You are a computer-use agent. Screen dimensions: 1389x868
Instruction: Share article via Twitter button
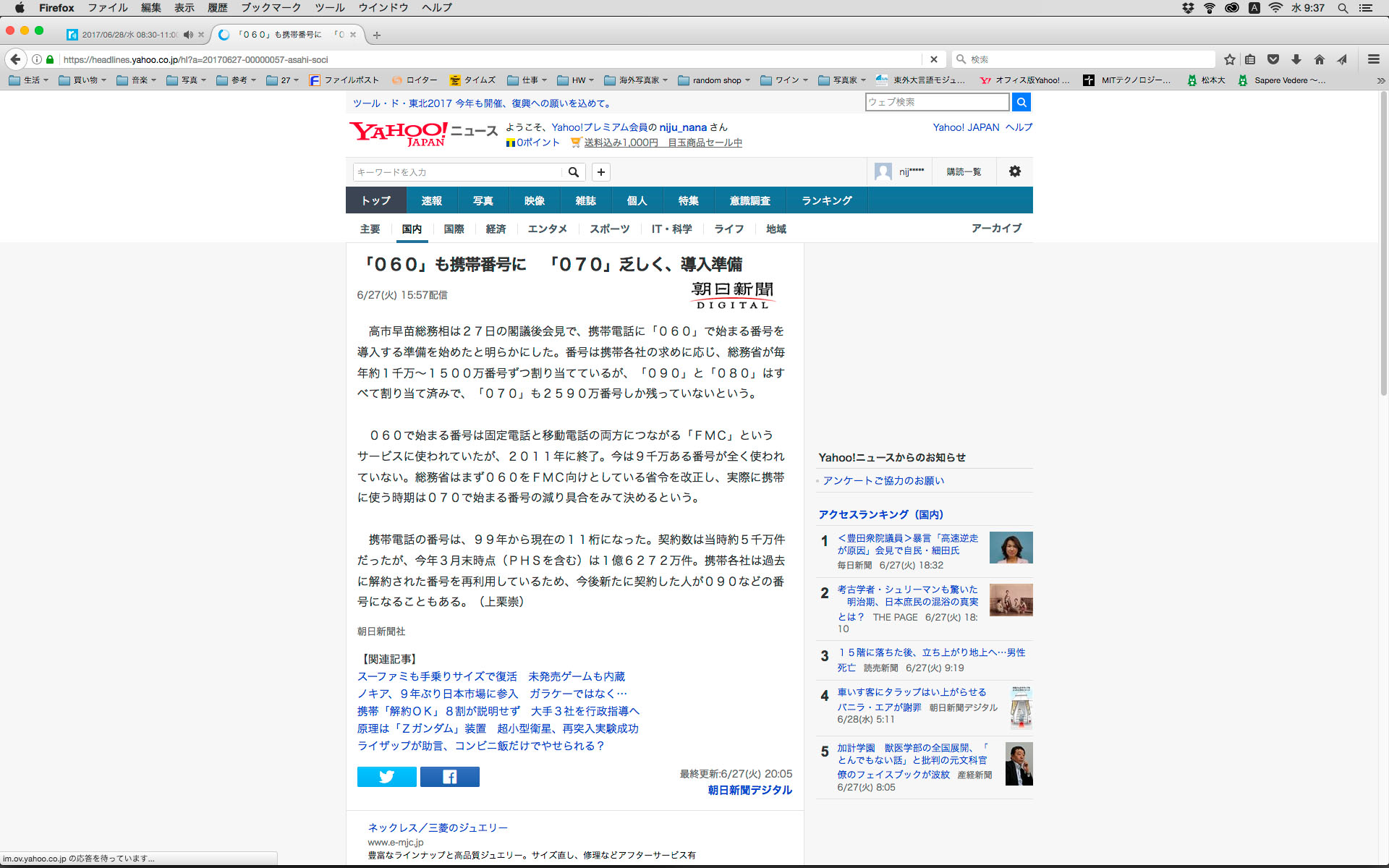[386, 776]
